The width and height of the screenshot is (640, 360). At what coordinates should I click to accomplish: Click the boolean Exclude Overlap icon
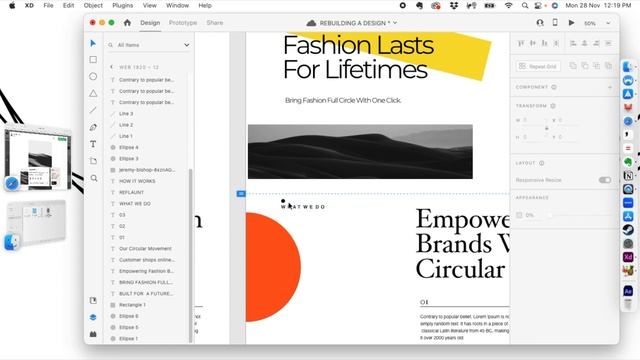[x=608, y=66]
